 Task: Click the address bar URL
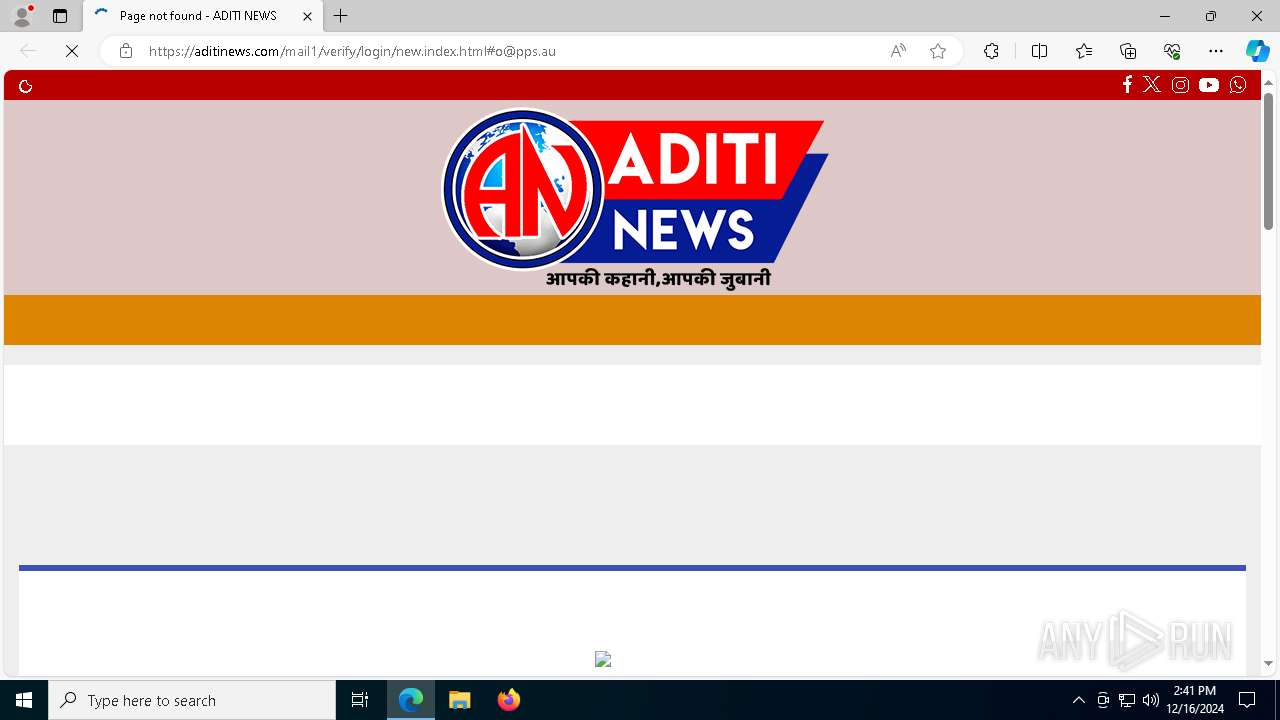point(352,51)
